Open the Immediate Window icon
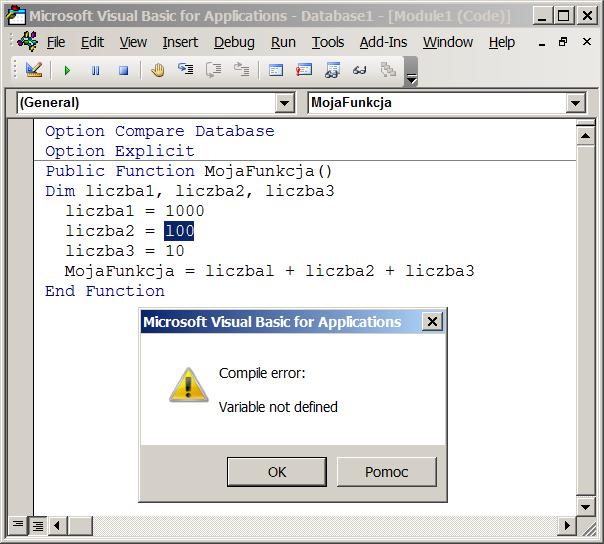 (304, 70)
